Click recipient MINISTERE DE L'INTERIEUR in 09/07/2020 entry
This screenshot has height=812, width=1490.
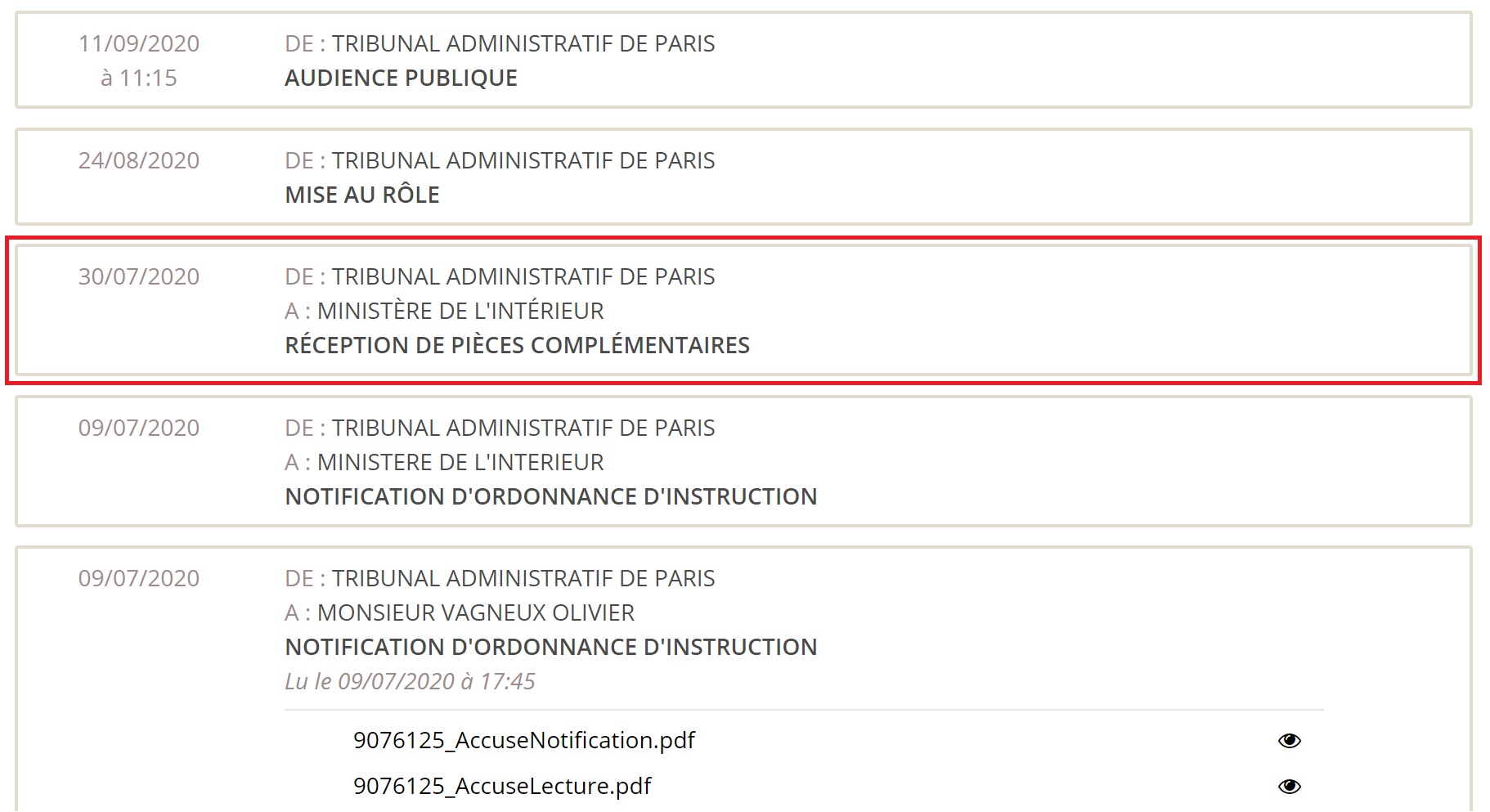pos(460,463)
